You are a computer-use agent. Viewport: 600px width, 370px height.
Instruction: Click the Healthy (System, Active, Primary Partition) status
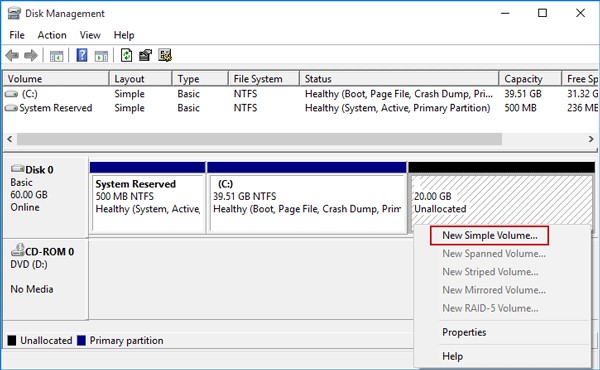[397, 108]
